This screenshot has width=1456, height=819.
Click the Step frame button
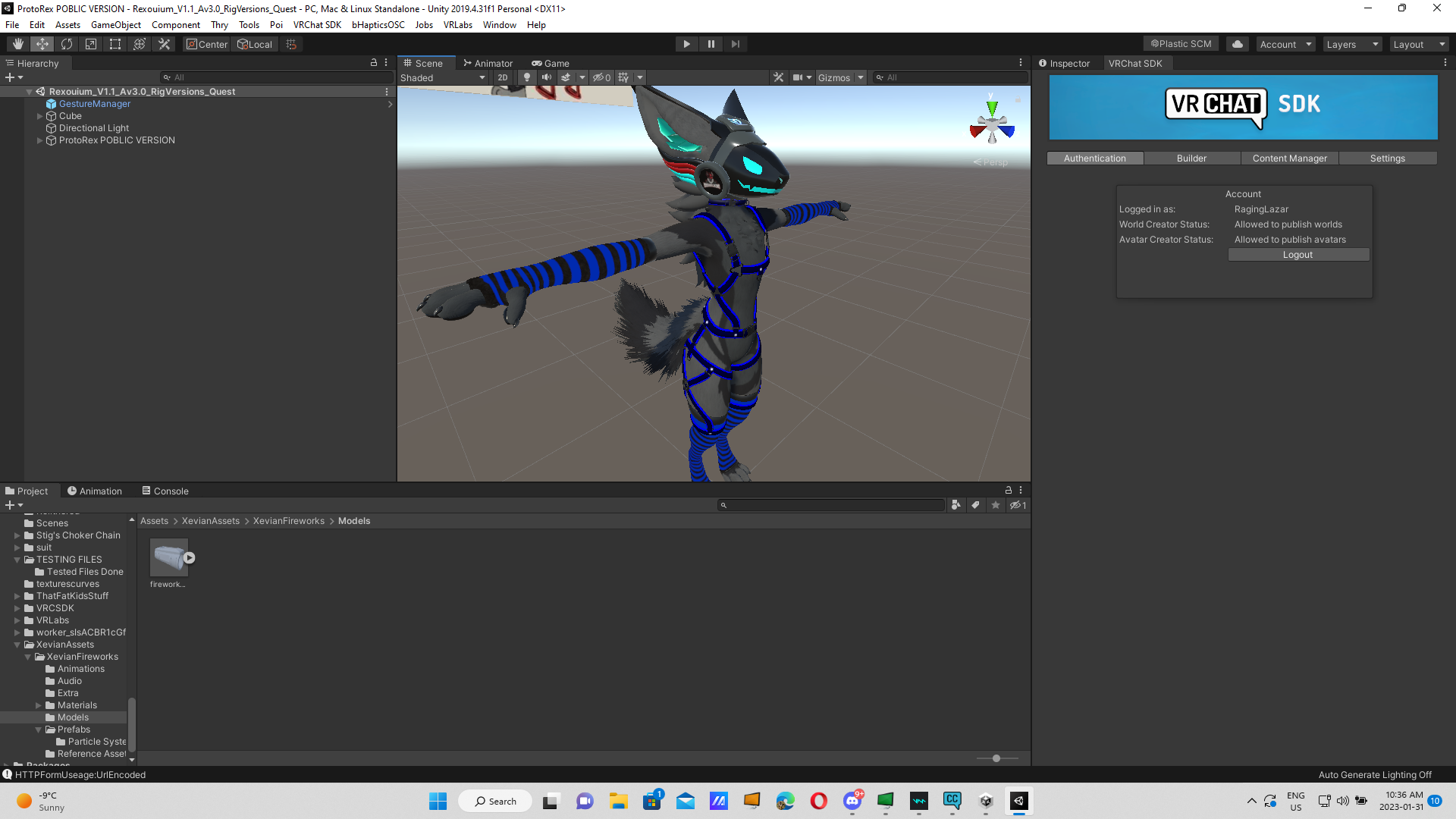735,44
